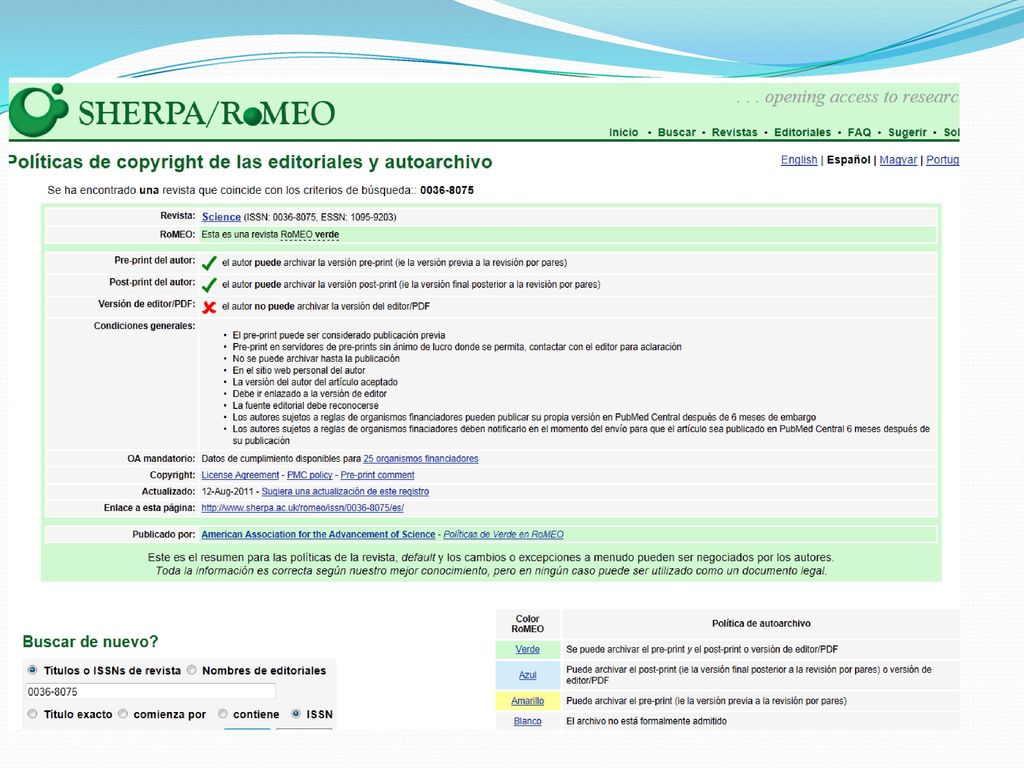The width and height of the screenshot is (1024, 768).
Task: Click the Español current language label
Action: pos(848,160)
